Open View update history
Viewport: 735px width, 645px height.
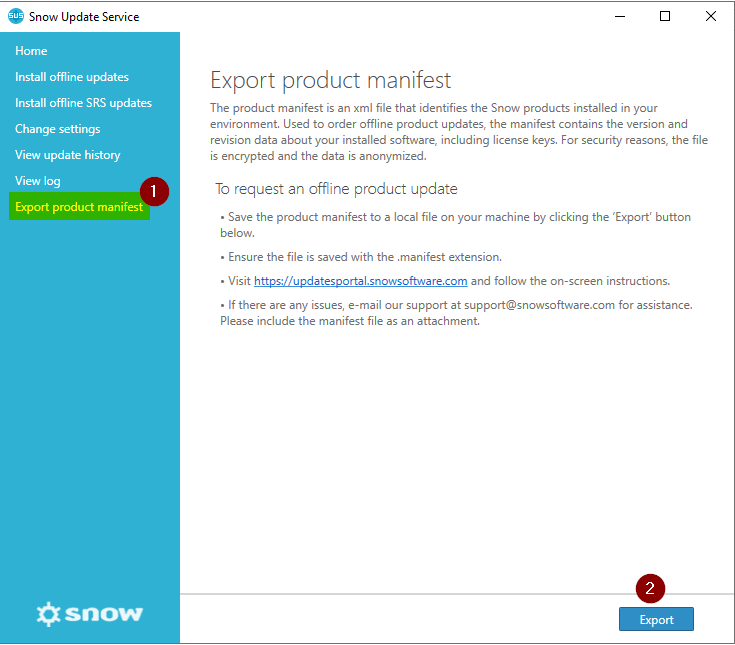coord(68,155)
